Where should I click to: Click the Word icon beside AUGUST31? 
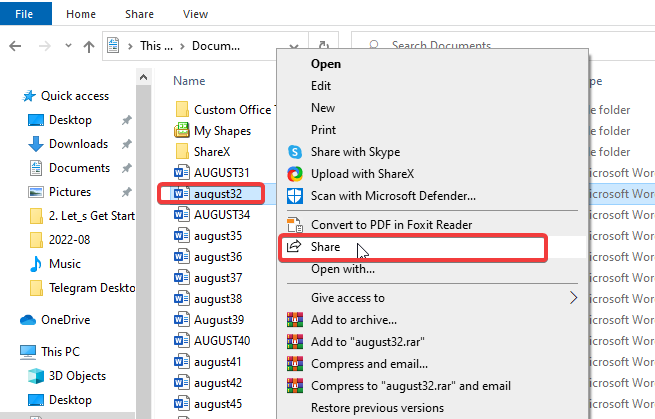pos(182,173)
